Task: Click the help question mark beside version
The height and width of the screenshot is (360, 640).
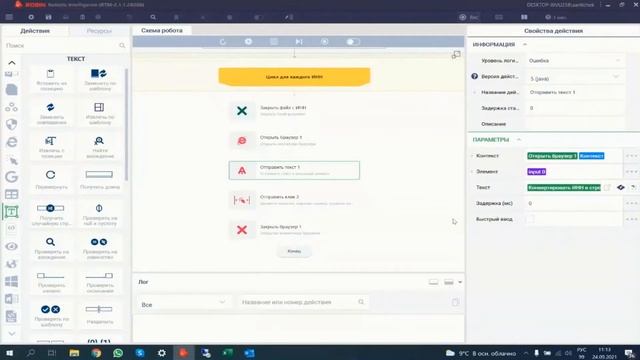Action: pyautogui.click(x=474, y=76)
